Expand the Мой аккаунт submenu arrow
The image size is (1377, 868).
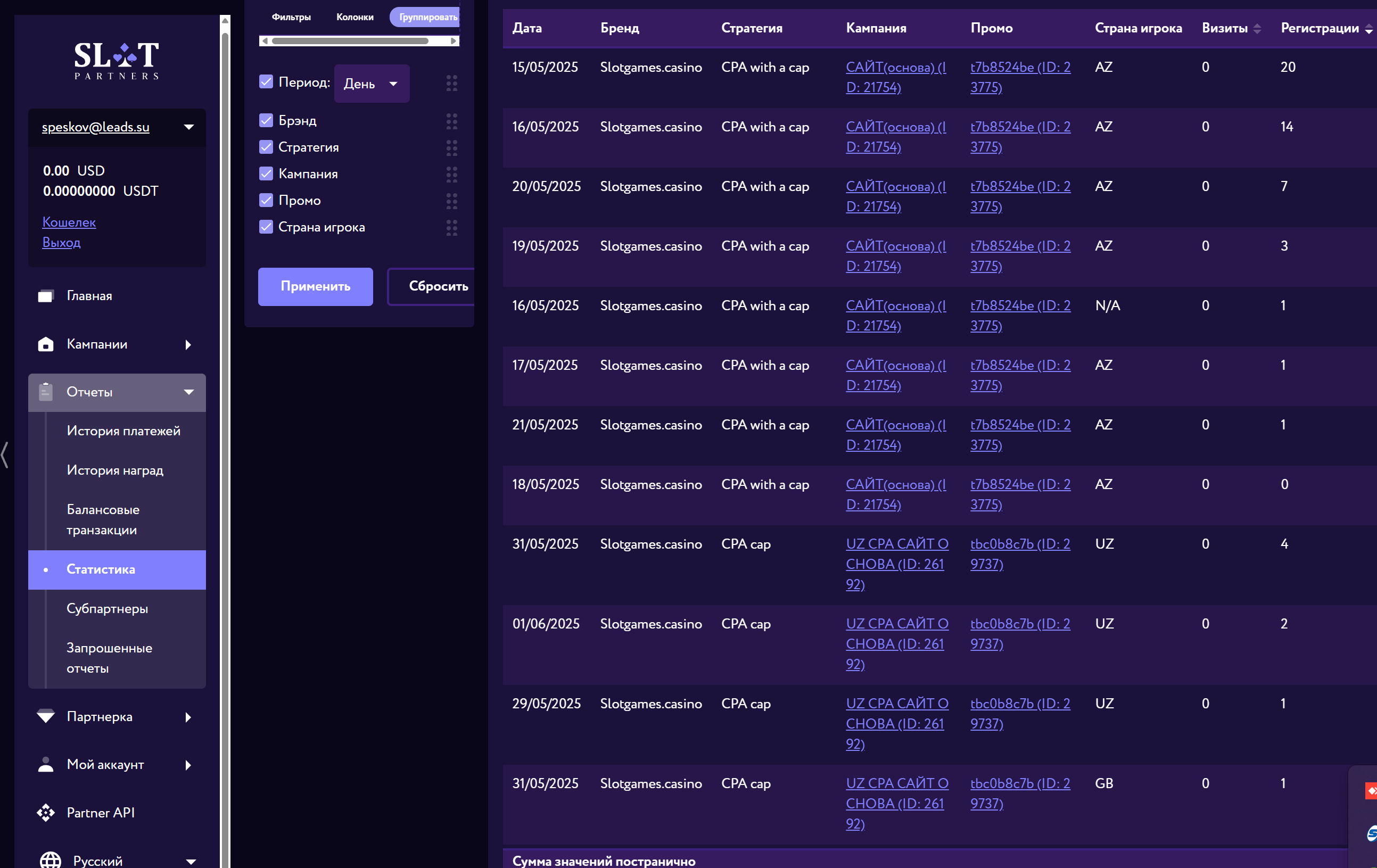[x=189, y=765]
